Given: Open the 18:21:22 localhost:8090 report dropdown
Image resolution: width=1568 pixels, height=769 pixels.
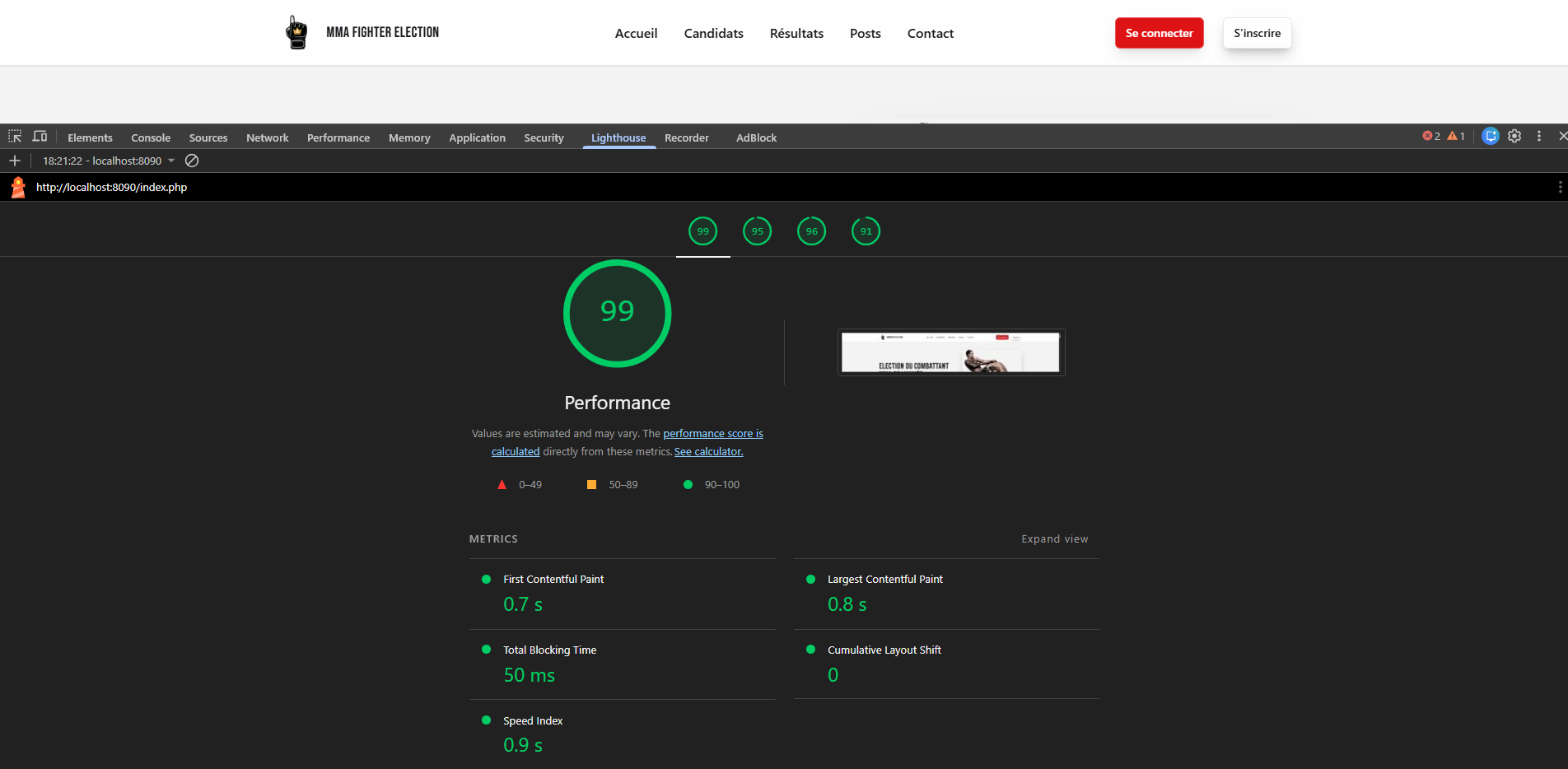Looking at the screenshot, I should pos(109,161).
